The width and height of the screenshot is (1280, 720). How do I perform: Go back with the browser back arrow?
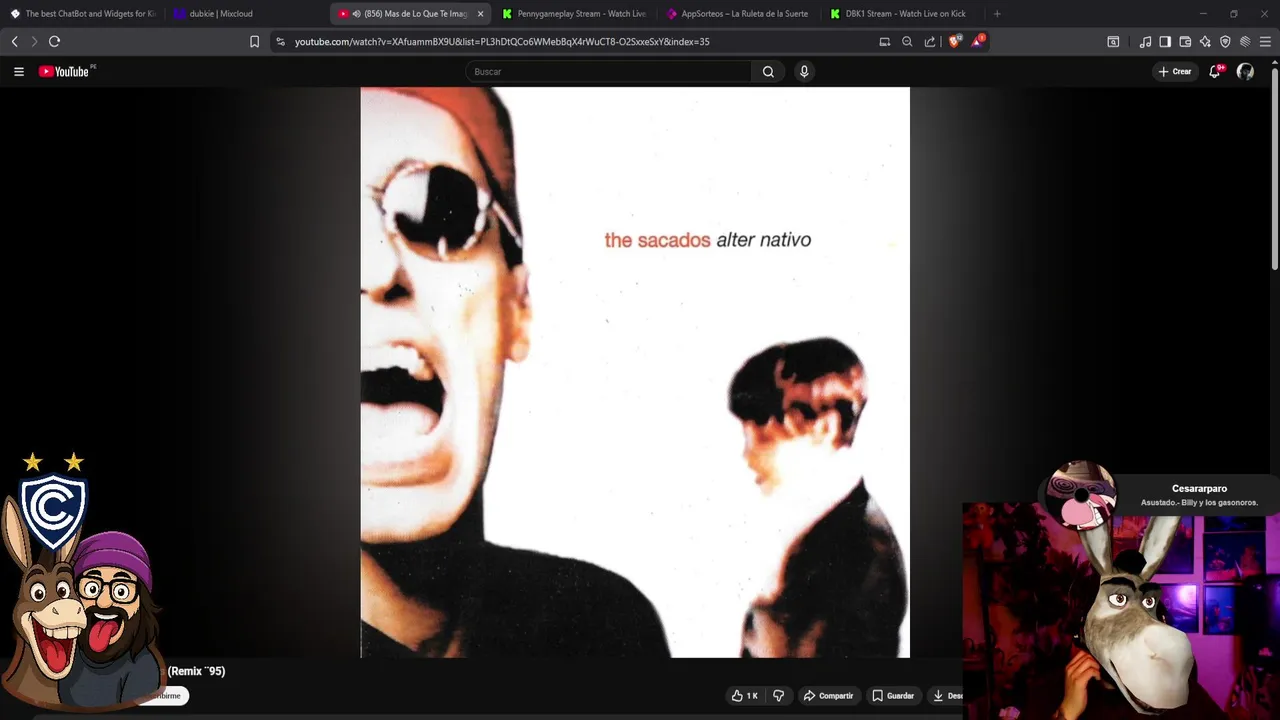(14, 41)
